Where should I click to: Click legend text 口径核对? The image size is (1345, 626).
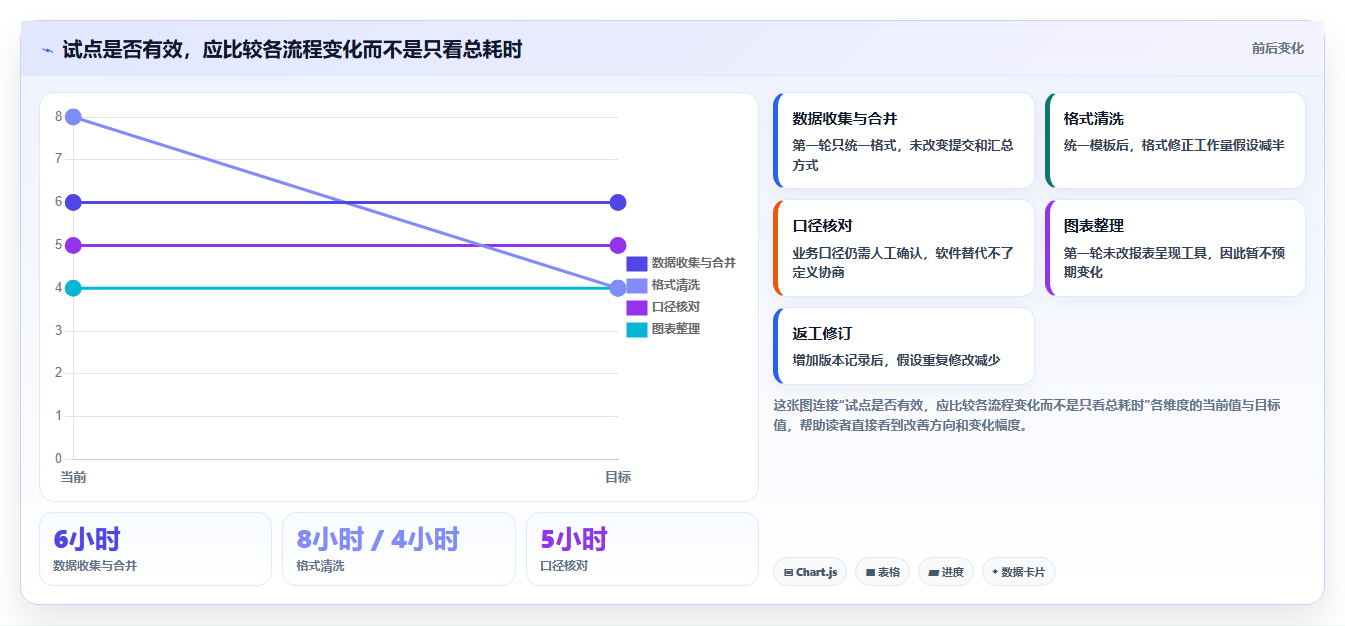click(x=676, y=307)
